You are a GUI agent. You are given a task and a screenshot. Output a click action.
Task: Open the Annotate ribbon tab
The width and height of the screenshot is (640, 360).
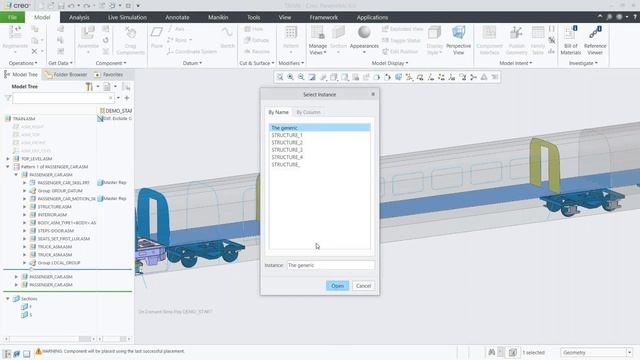177,17
